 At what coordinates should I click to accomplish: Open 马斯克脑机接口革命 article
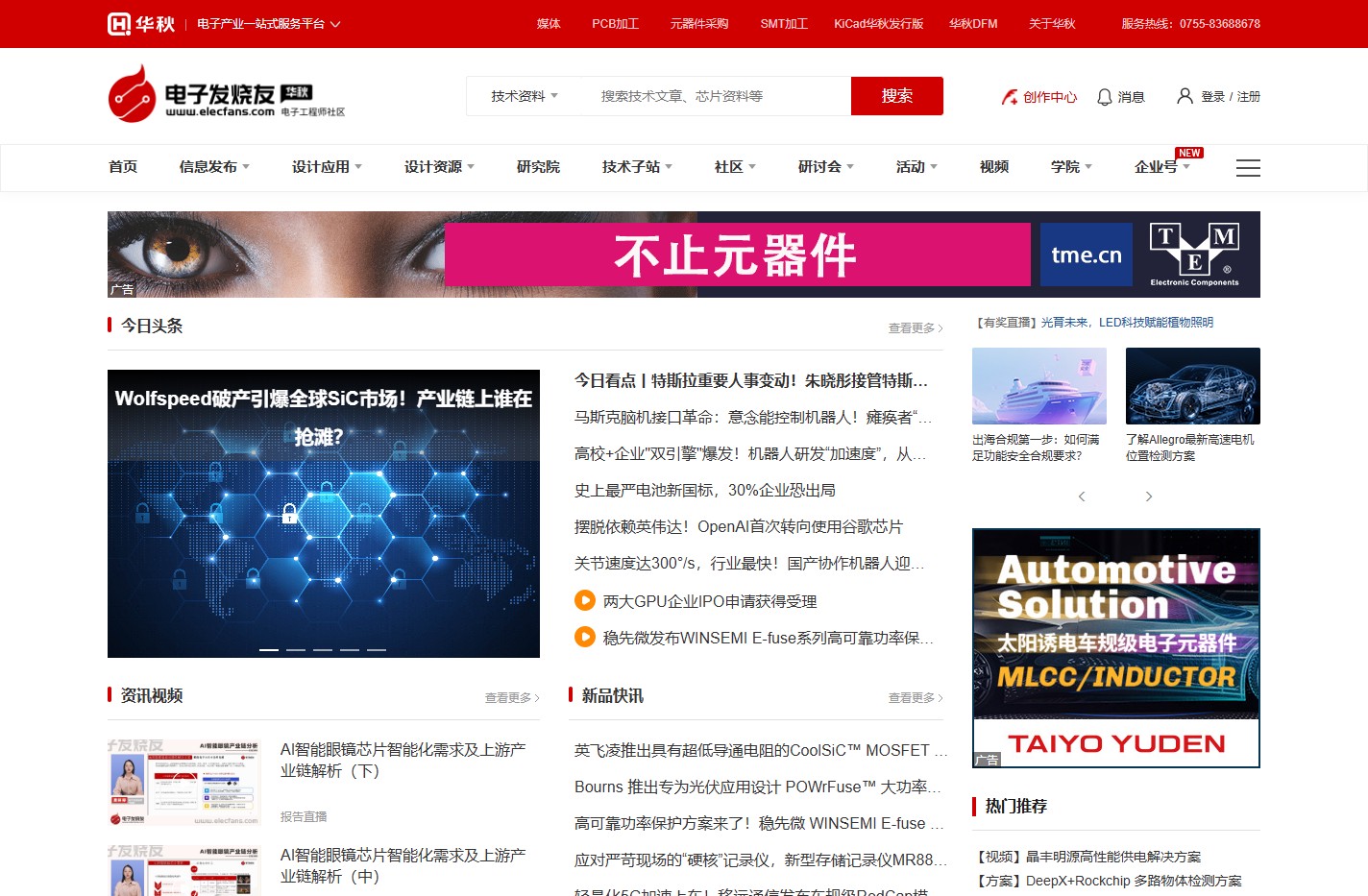[753, 417]
